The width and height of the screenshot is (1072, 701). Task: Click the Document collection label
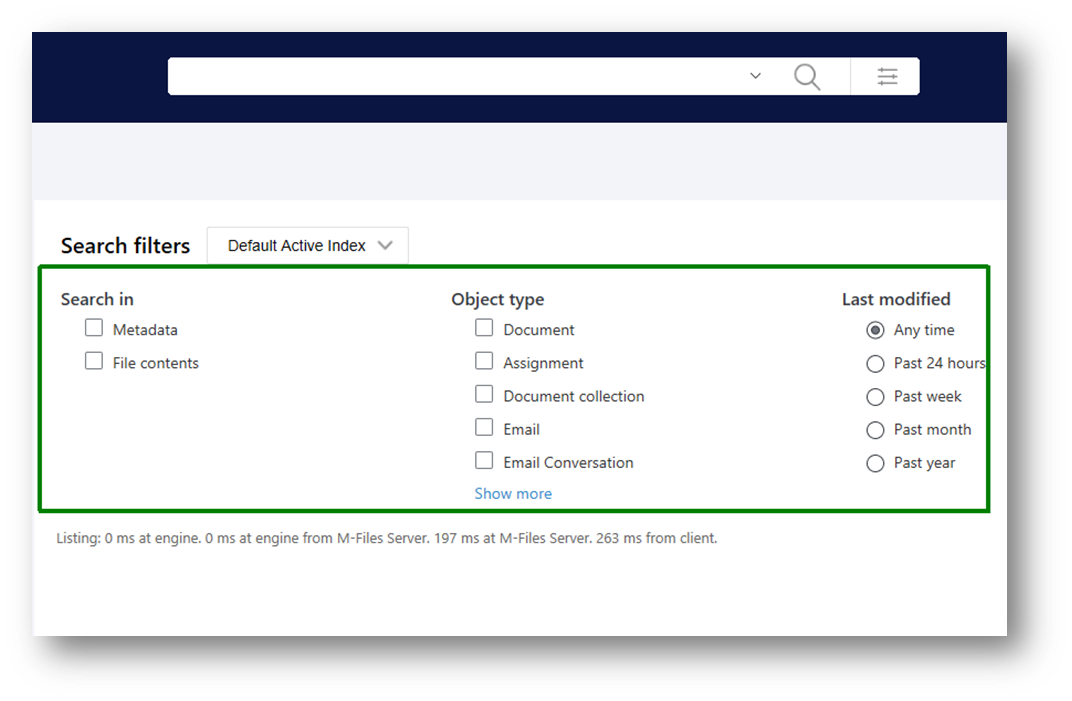point(574,397)
